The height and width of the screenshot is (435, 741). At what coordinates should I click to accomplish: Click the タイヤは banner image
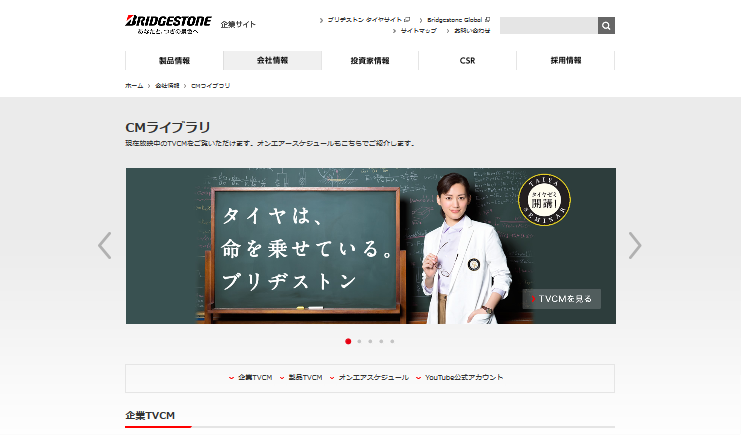tap(370, 246)
